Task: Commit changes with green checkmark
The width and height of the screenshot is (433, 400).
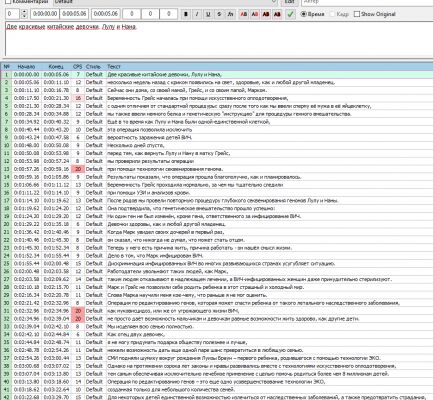Action: pos(291,14)
